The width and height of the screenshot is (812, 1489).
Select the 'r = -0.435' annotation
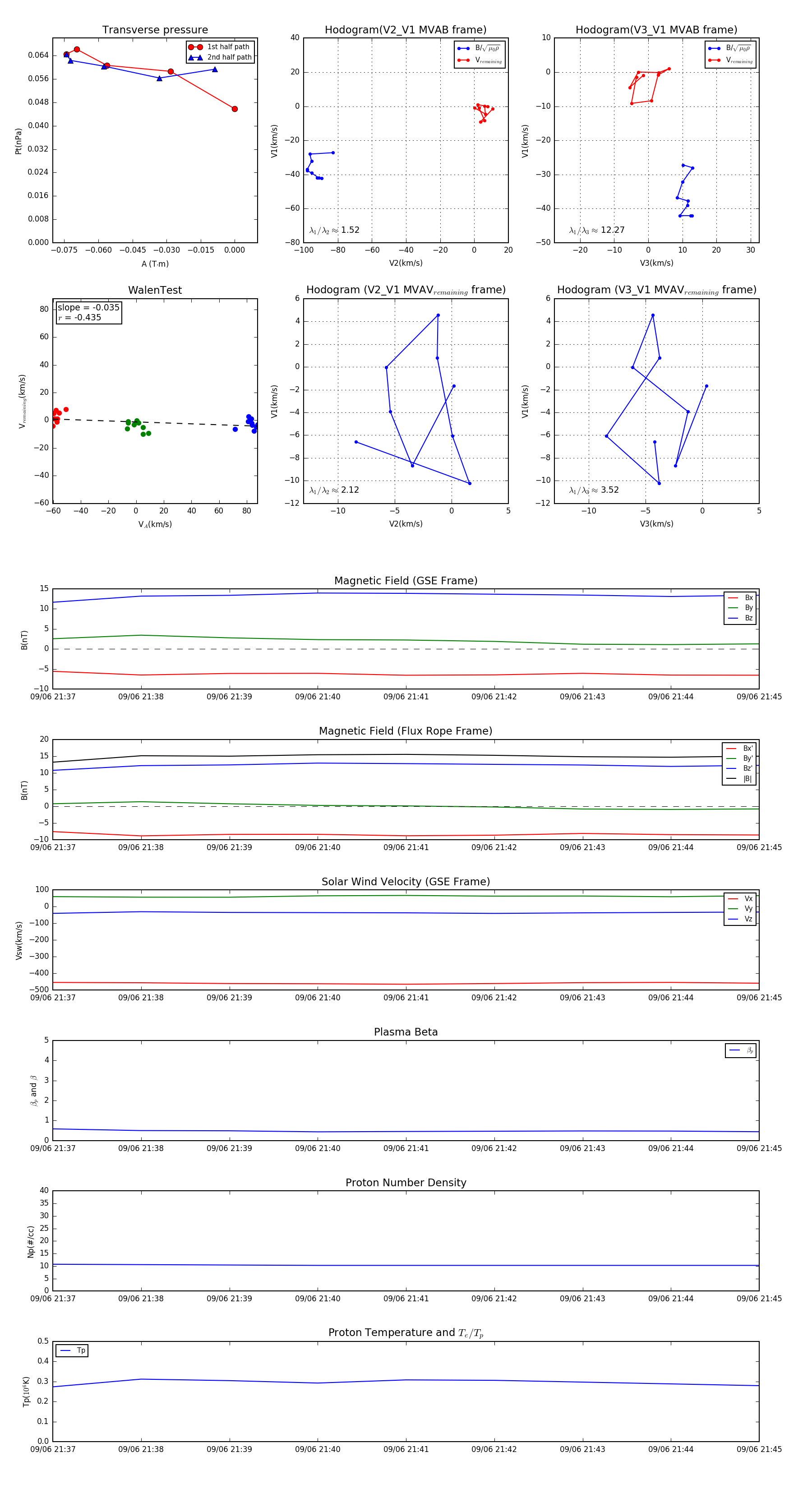pos(80,317)
